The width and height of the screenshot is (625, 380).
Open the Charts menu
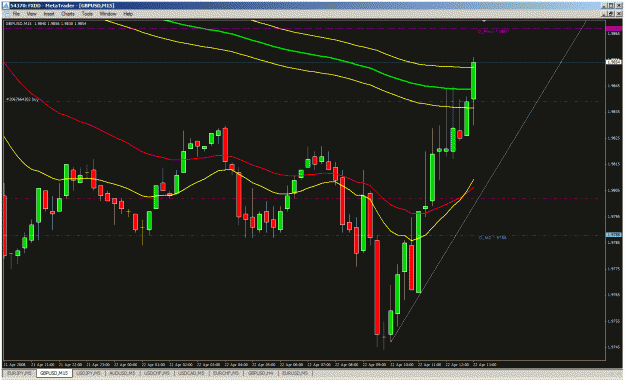tap(68, 14)
